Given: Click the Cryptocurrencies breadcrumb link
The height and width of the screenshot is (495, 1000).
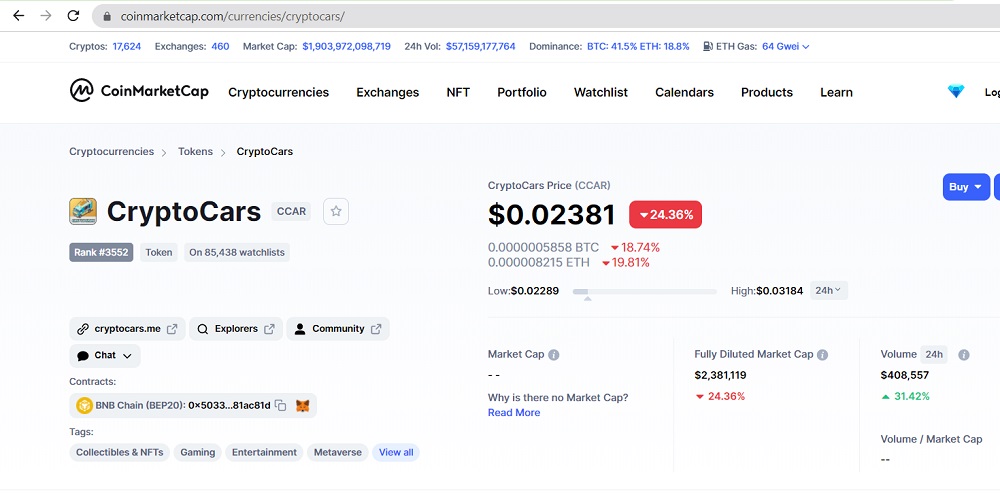Looking at the screenshot, I should (112, 152).
